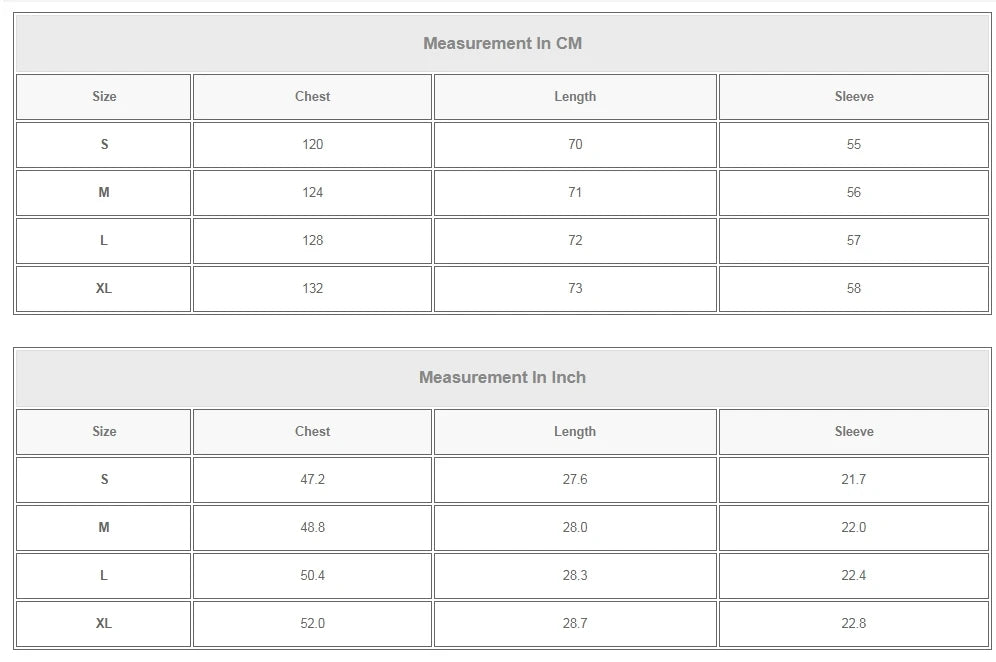The image size is (996, 662).
Task: Select the cell containing 132
Action: (312, 289)
